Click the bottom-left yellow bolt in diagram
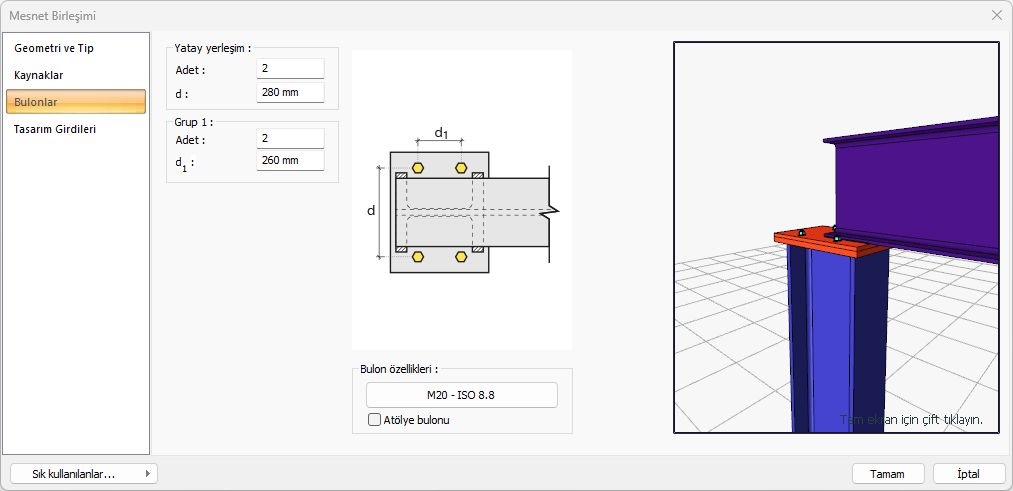 pos(417,257)
